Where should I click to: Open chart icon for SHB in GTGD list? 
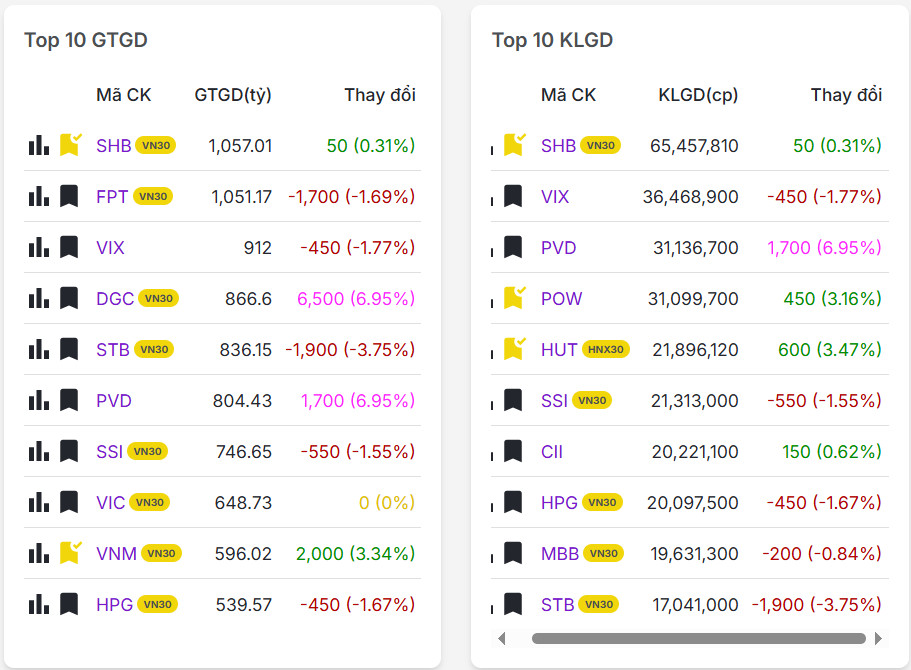pyautogui.click(x=38, y=146)
